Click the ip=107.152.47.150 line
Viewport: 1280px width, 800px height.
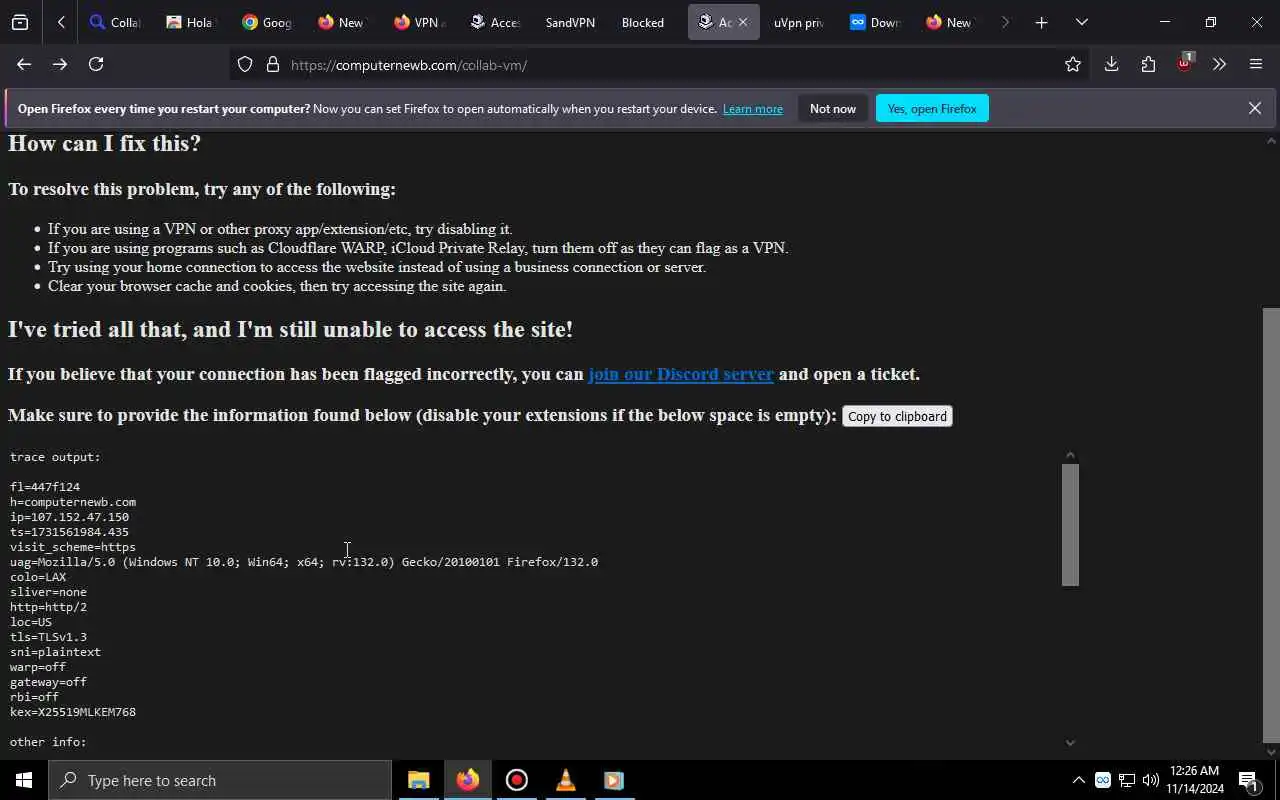(x=70, y=517)
